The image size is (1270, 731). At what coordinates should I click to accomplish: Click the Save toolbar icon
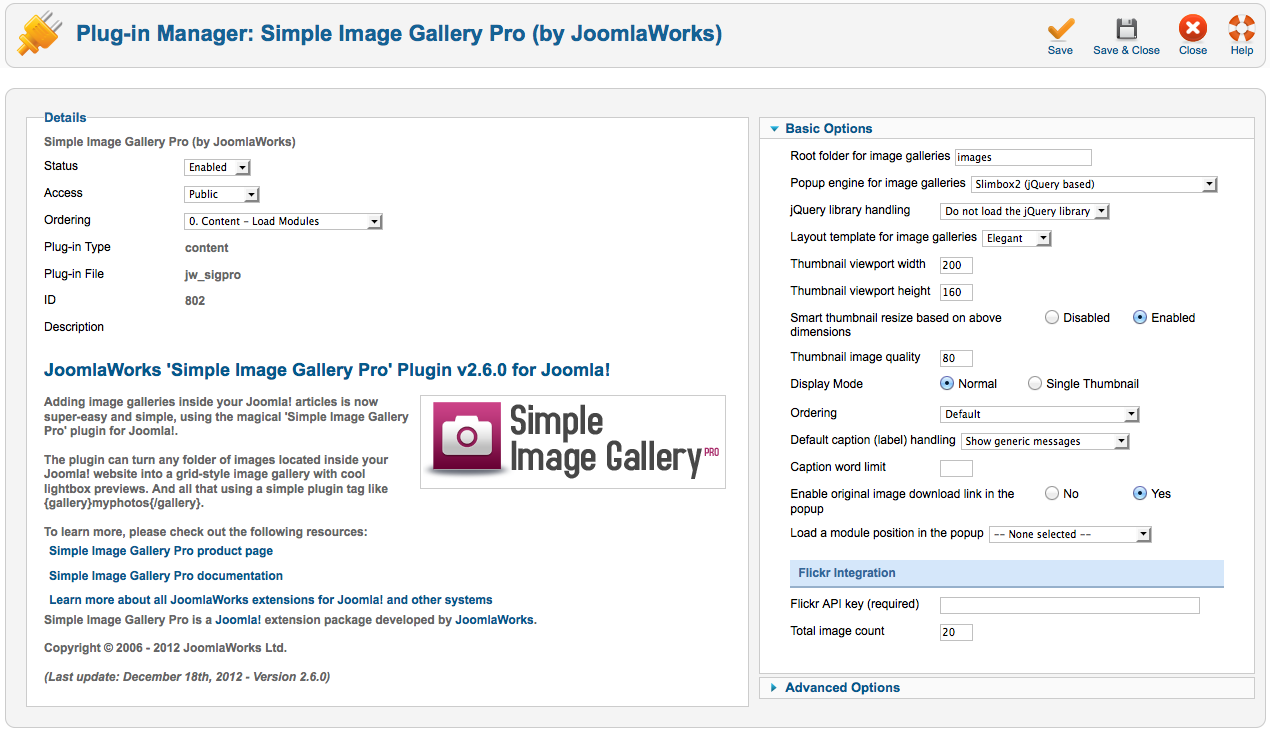[x=1060, y=29]
